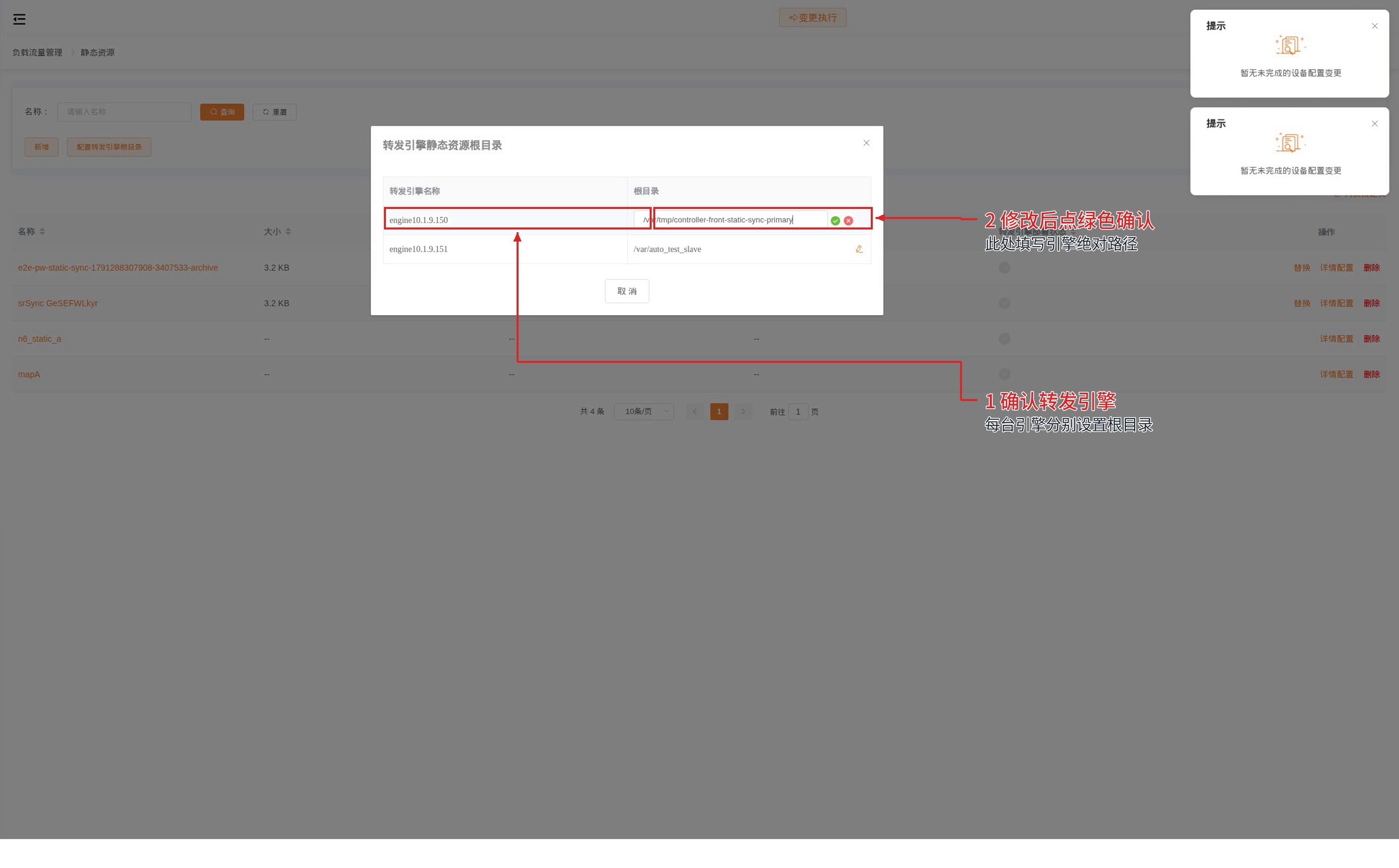Click the root directory path input field
This screenshot has height=868, width=1399.
pos(730,220)
